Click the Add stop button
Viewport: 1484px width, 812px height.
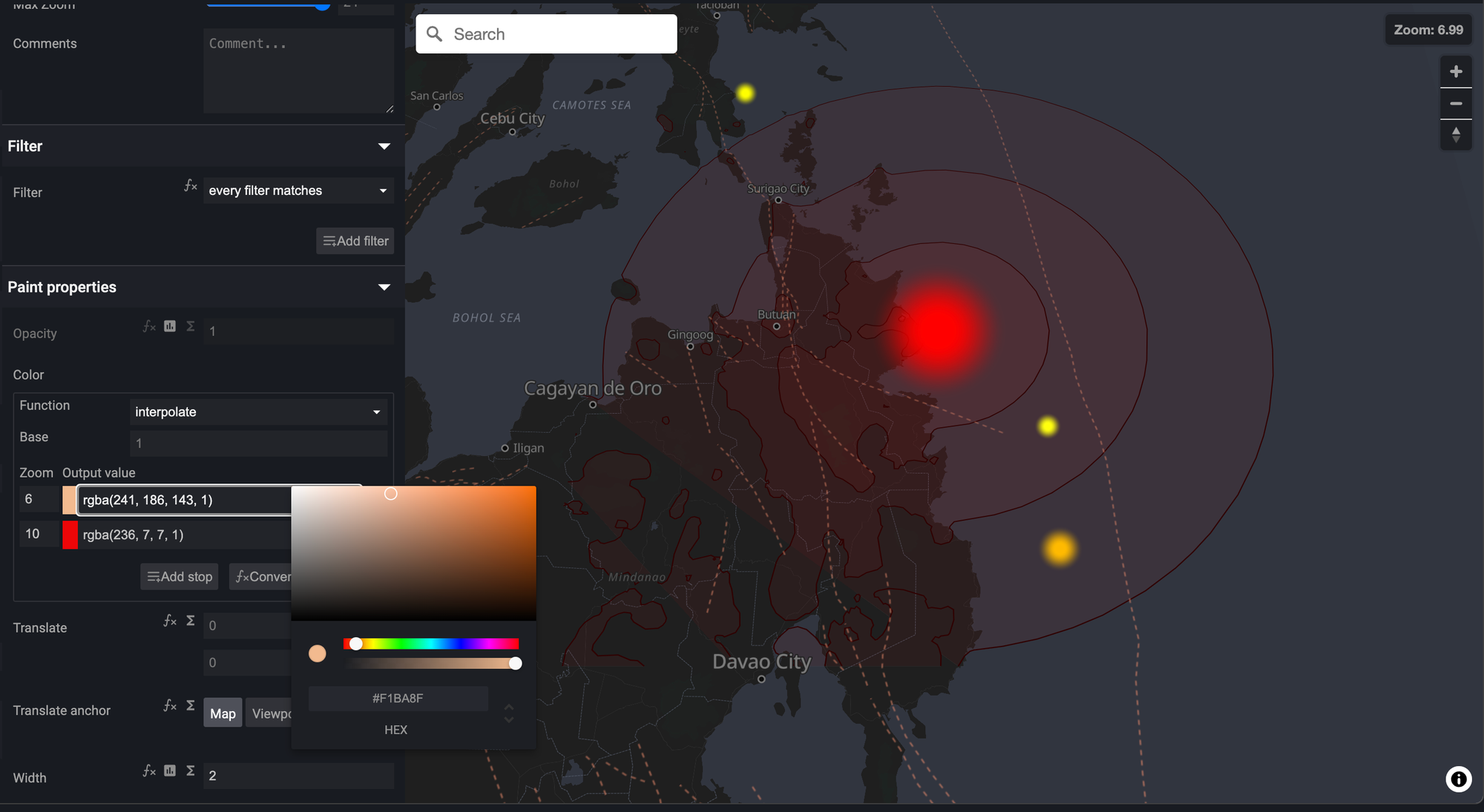coord(180,577)
